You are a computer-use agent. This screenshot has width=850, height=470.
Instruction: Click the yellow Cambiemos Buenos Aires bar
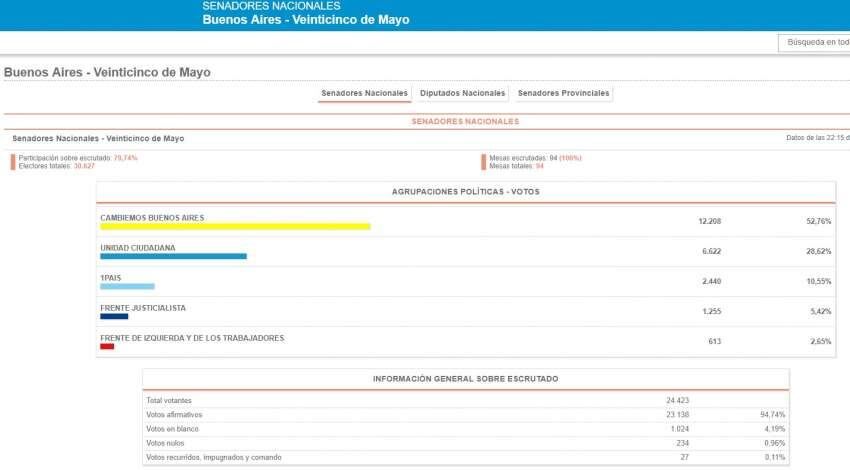(235, 227)
